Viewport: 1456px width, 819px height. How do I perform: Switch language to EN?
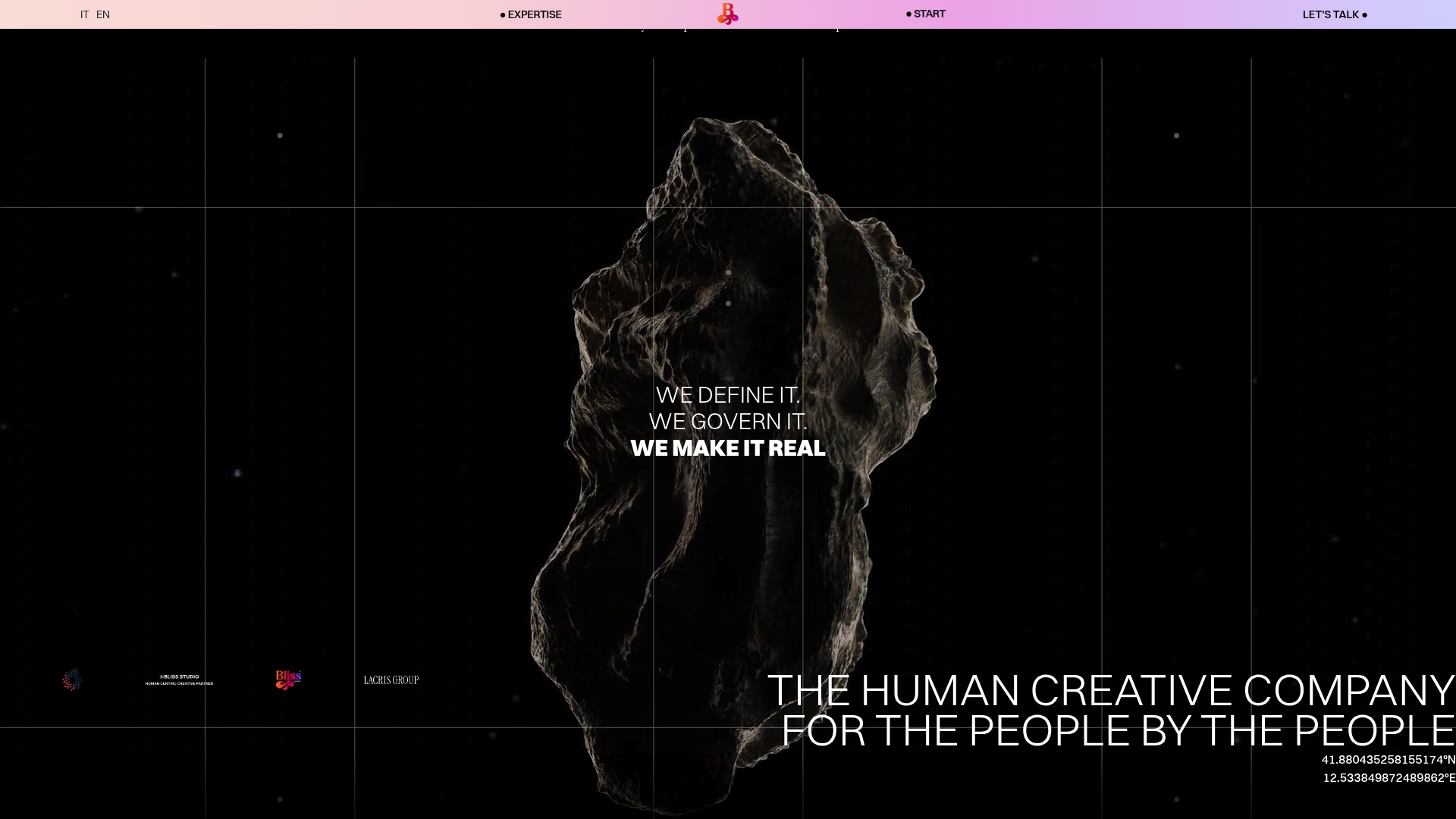(x=103, y=14)
